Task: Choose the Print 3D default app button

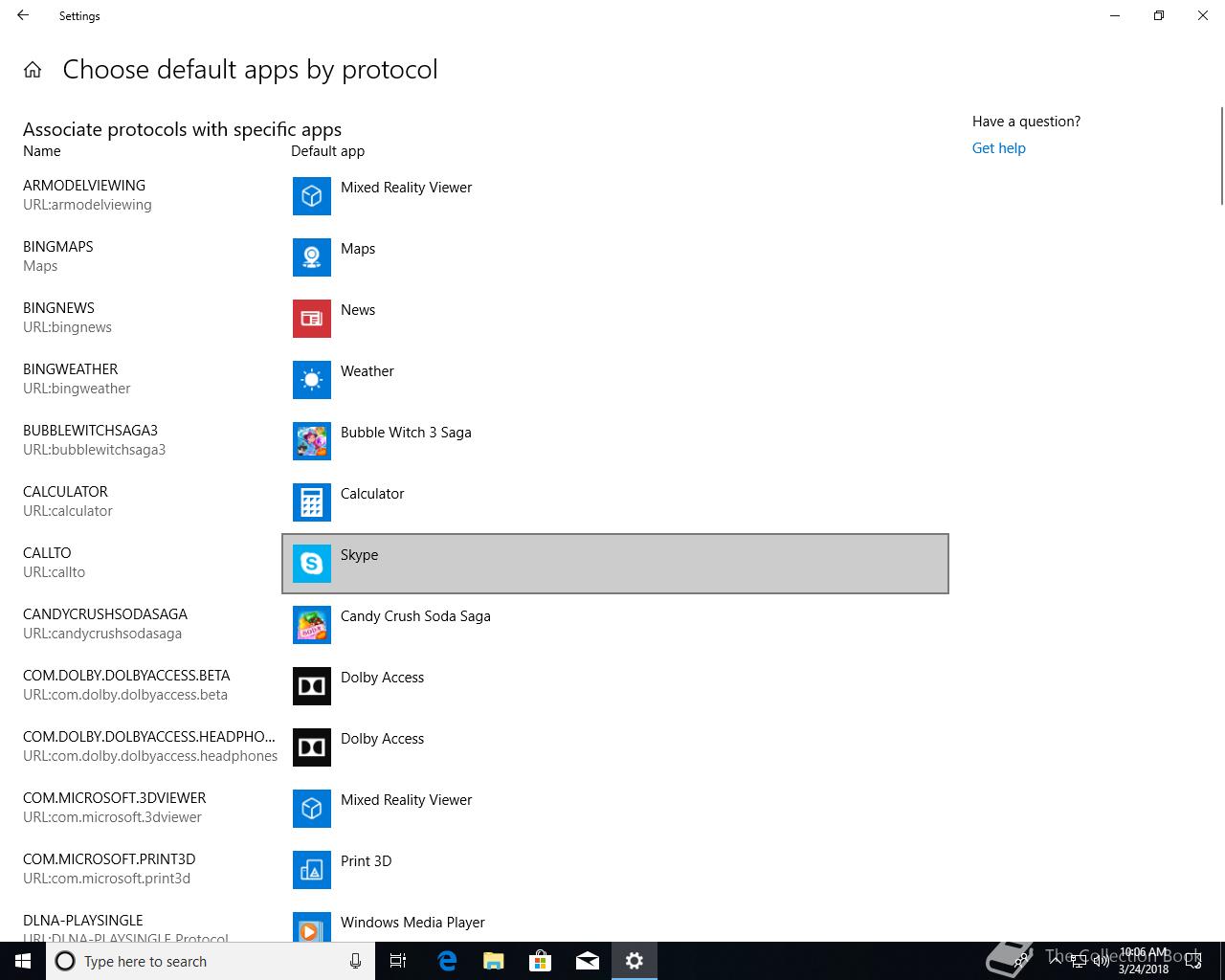Action: click(615, 870)
